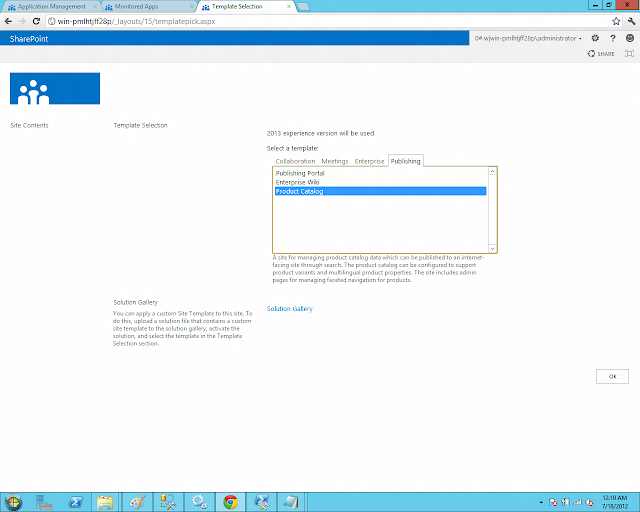The height and width of the screenshot is (512, 640).
Task: Open Server Manager from taskbar
Action: (44, 502)
